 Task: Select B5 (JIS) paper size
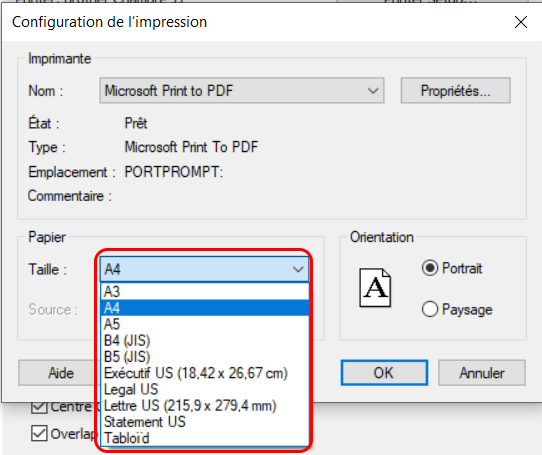pos(204,357)
